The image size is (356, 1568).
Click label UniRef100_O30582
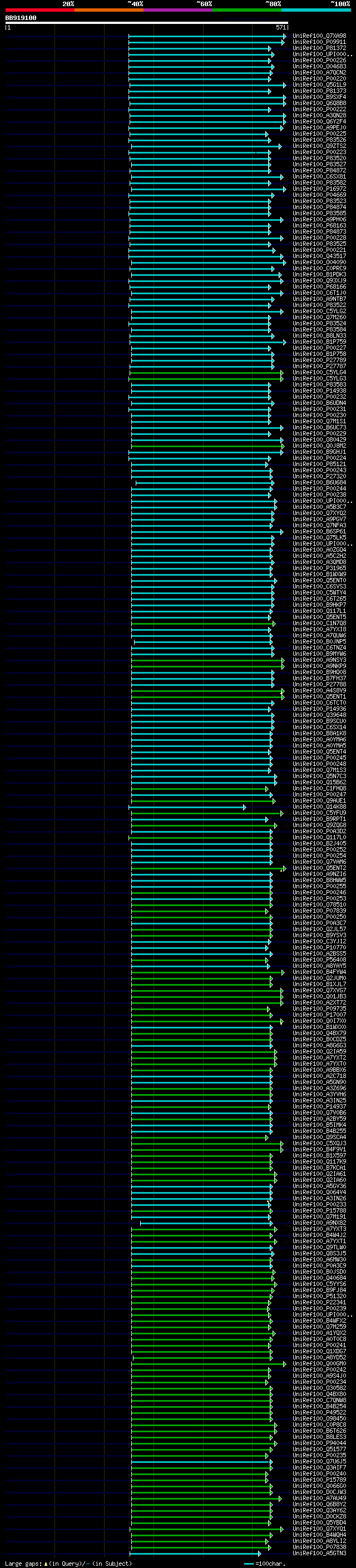pyautogui.click(x=319, y=1388)
